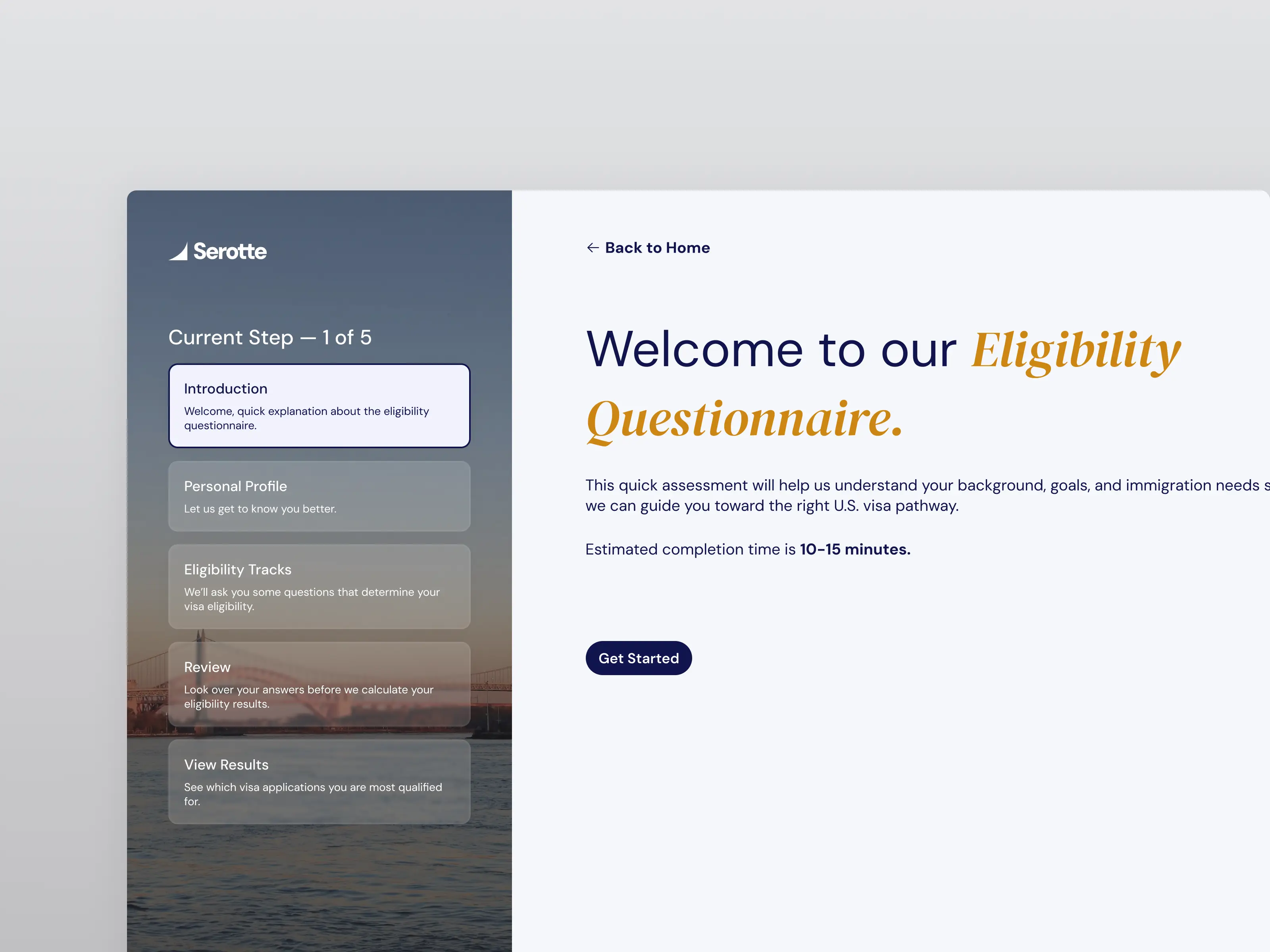Viewport: 1270px width, 952px height.
Task: Open the Personal Profile step
Action: coord(319,496)
